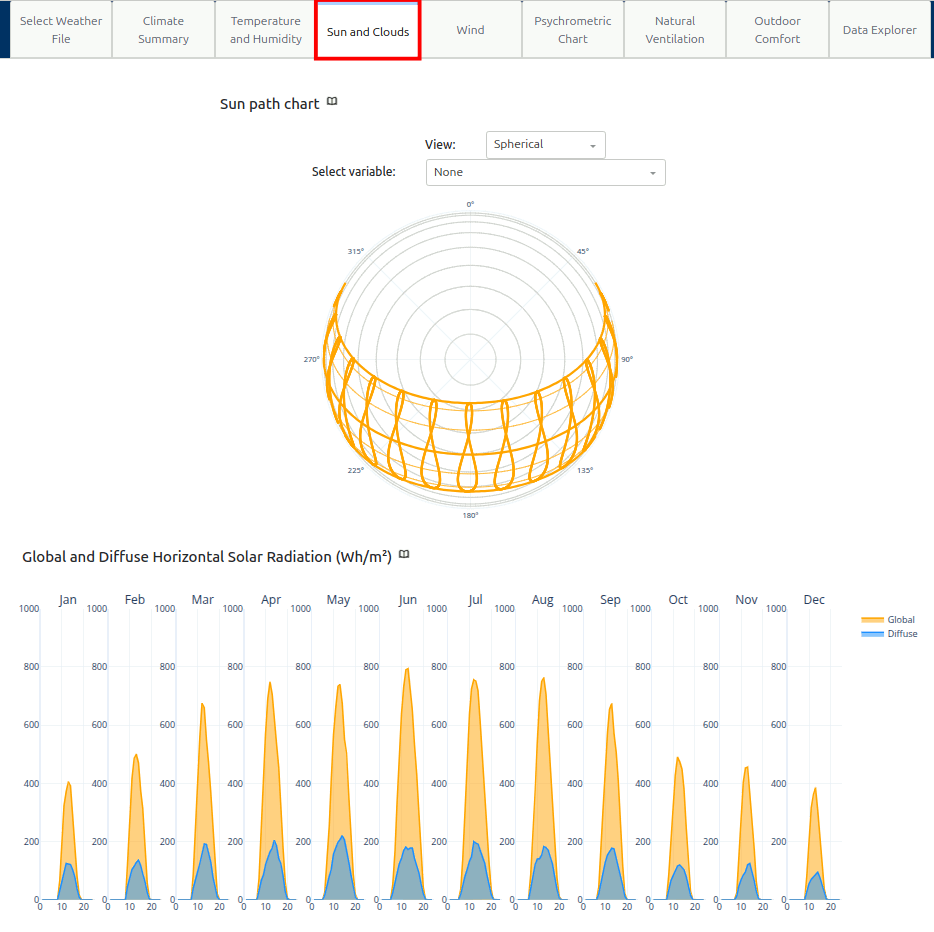Open the info book icon beside Sun path chart
934x932 pixels.
tap(333, 102)
